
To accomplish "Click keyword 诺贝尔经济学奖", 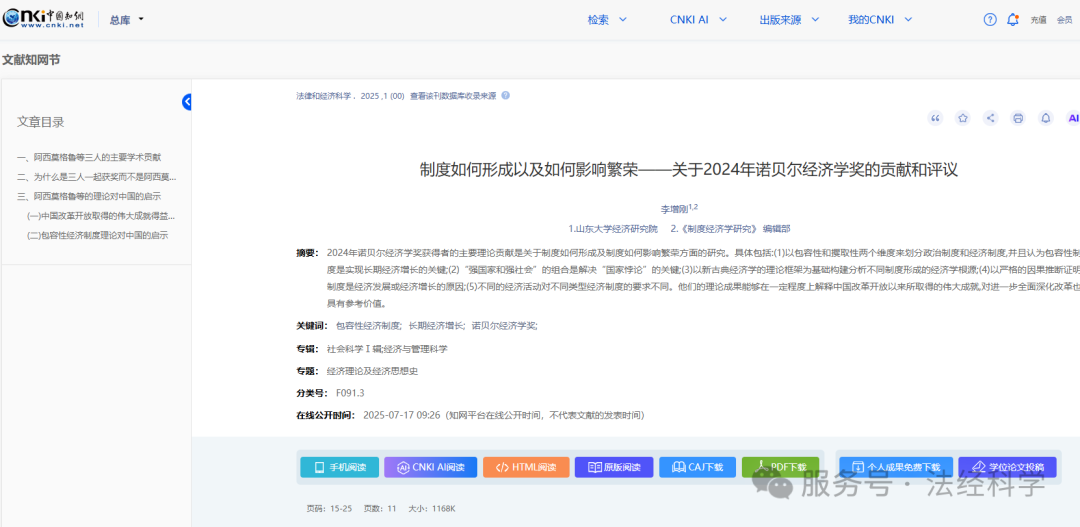I will [x=504, y=326].
